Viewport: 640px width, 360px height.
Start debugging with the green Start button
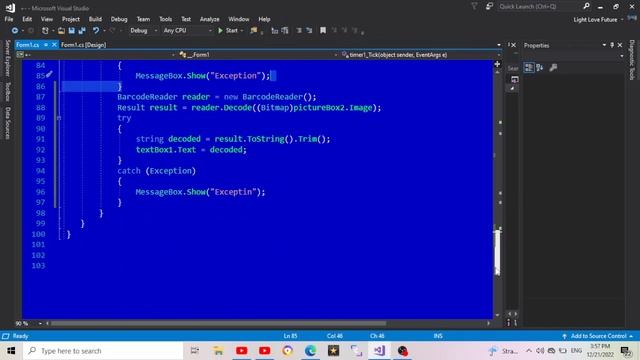pos(228,31)
